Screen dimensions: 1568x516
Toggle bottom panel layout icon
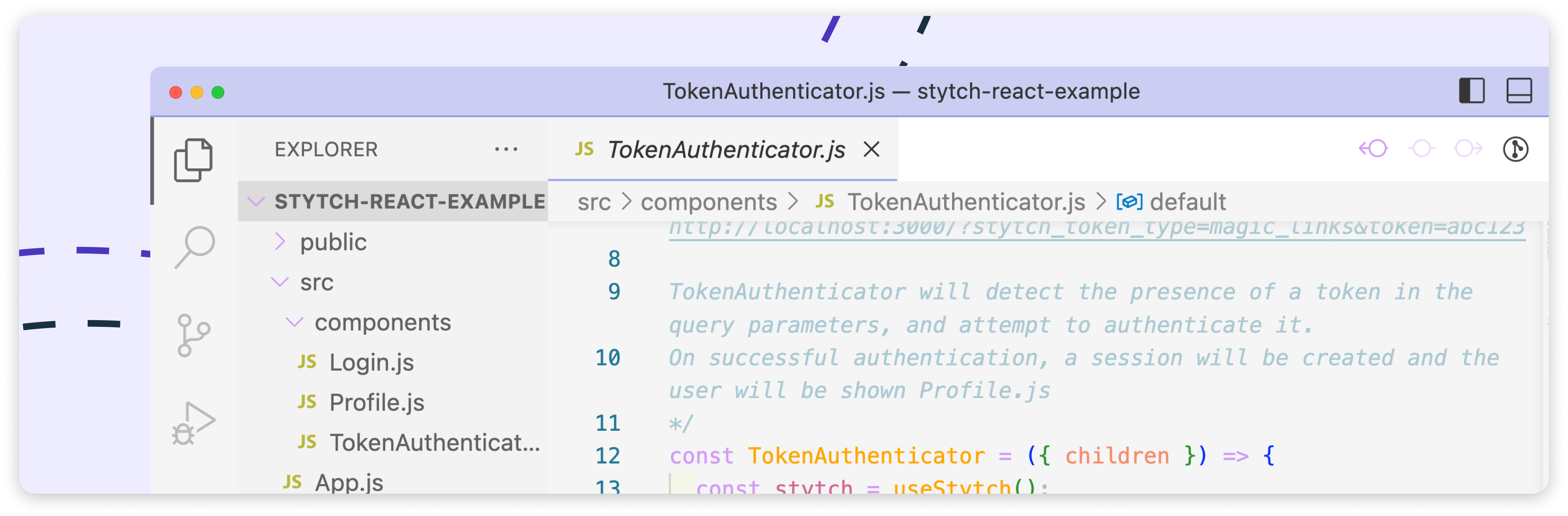1519,91
